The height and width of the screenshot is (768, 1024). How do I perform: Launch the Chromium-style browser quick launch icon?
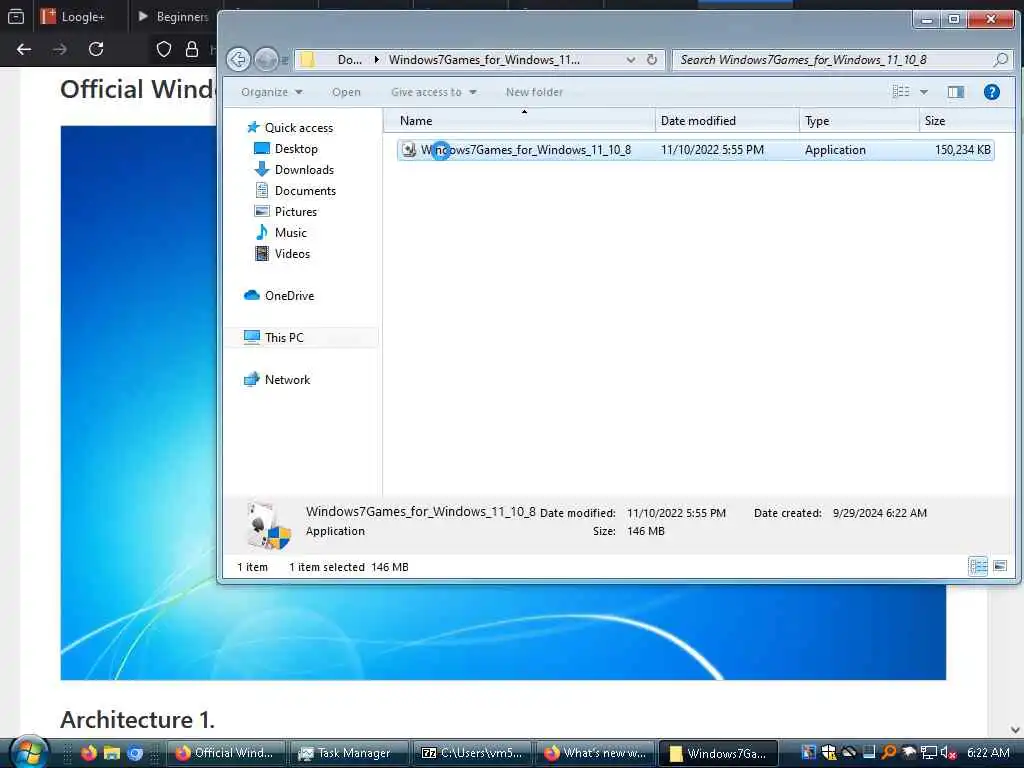(135, 753)
